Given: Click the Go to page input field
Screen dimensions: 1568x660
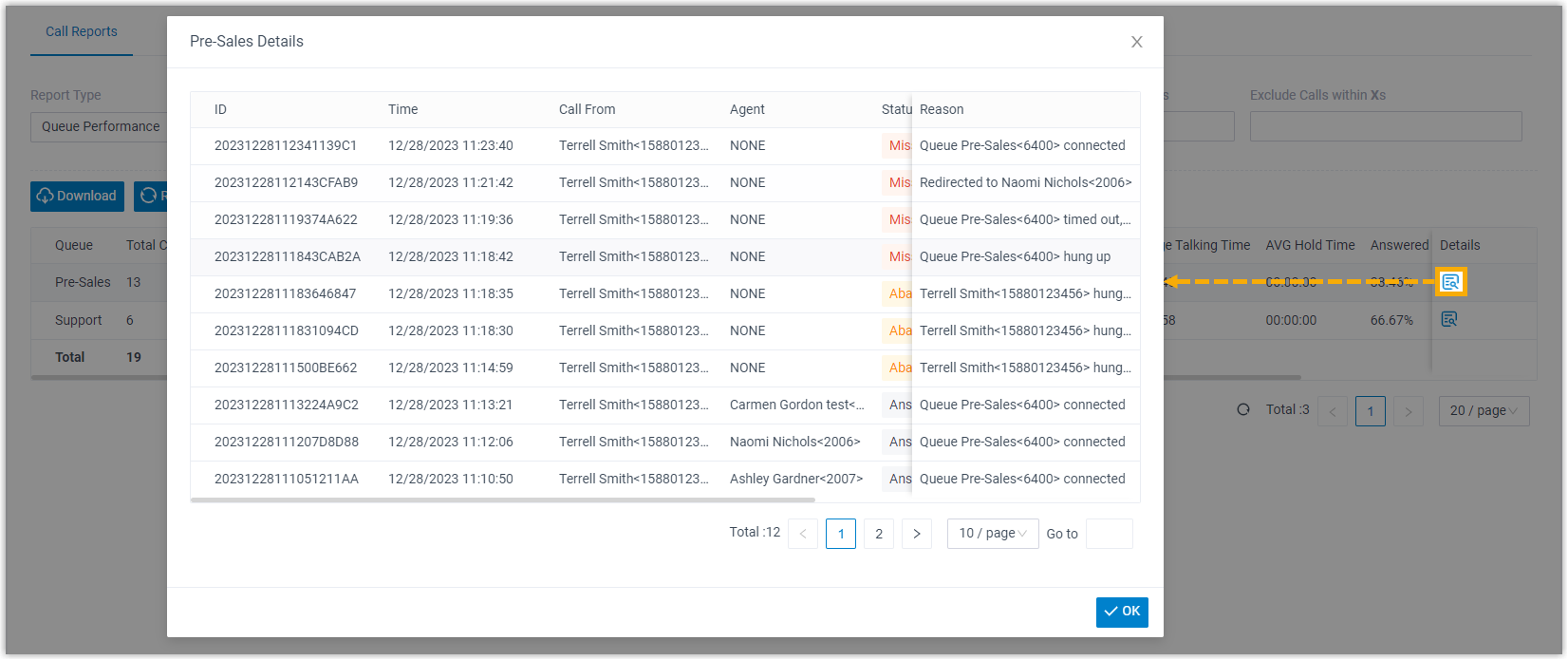Looking at the screenshot, I should (x=1109, y=534).
